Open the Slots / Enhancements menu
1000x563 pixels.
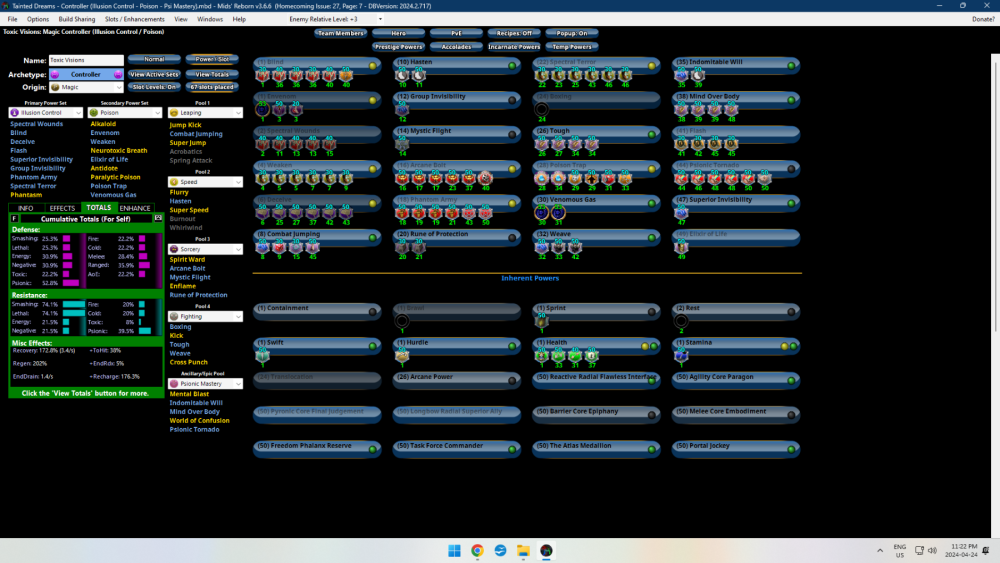134,19
